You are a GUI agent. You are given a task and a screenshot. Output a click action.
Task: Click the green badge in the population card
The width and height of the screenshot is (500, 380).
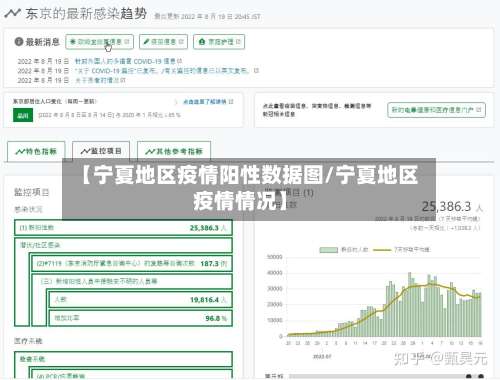coord(23,115)
